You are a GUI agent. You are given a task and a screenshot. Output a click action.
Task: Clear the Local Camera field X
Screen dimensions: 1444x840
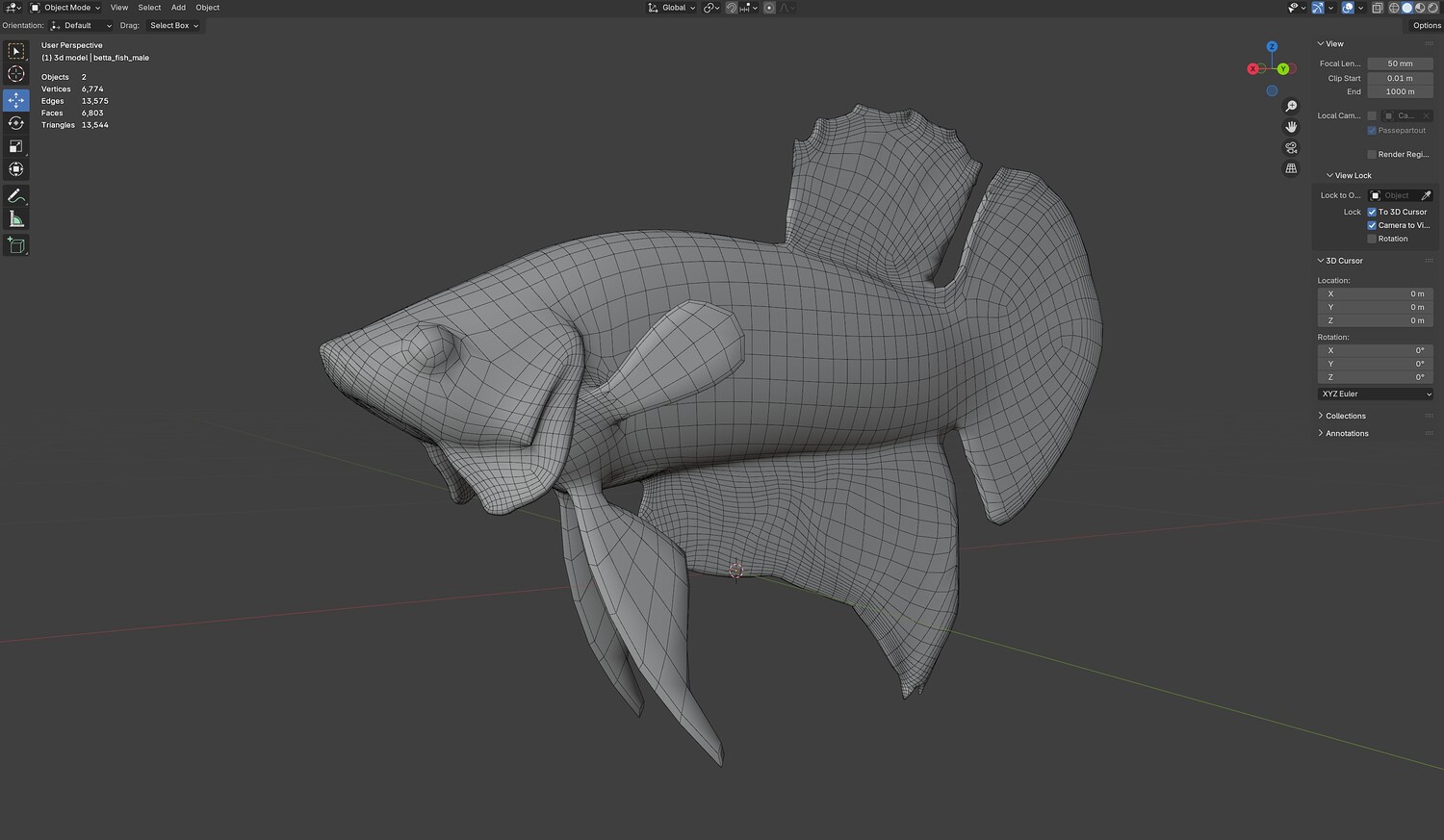click(x=1426, y=115)
